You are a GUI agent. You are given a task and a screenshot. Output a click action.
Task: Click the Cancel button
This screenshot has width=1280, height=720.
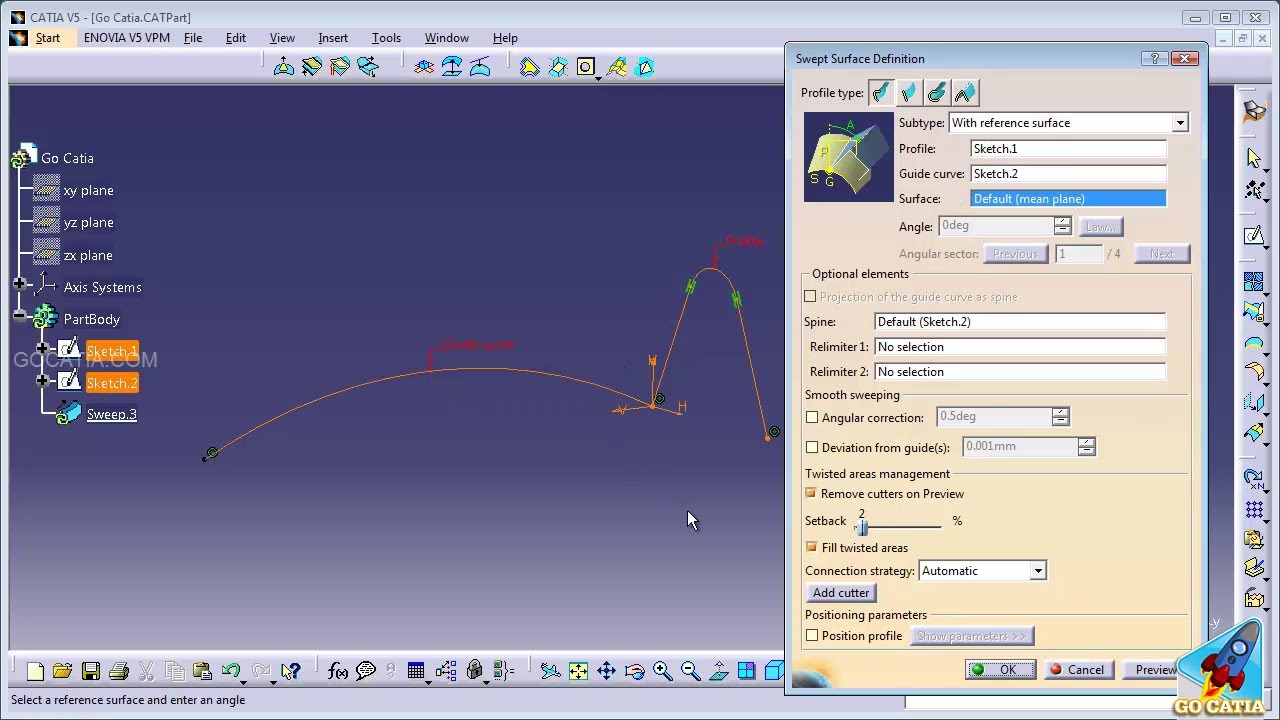point(1077,670)
